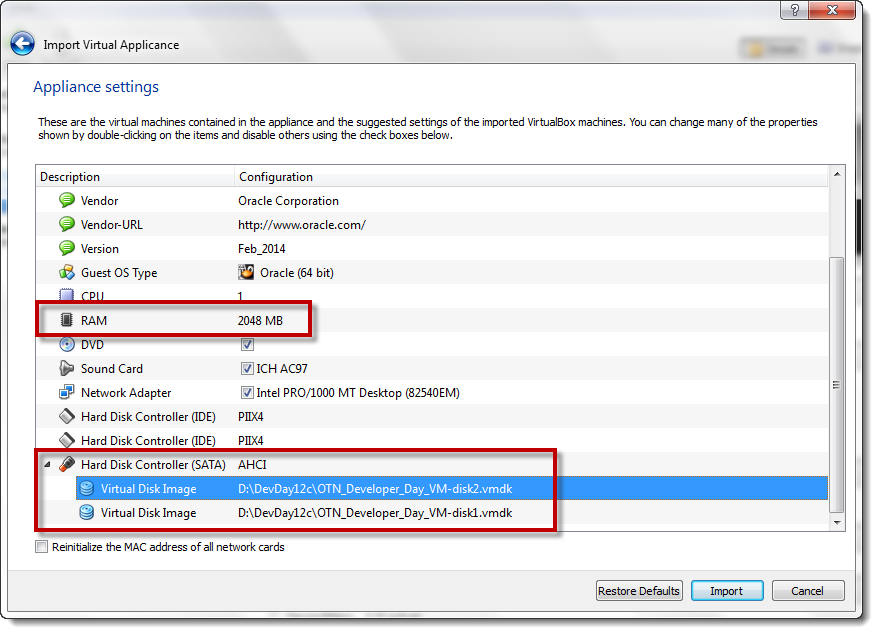Click the Hard Disk Controller (SATA) icon
878x634 pixels.
pyautogui.click(x=67, y=464)
